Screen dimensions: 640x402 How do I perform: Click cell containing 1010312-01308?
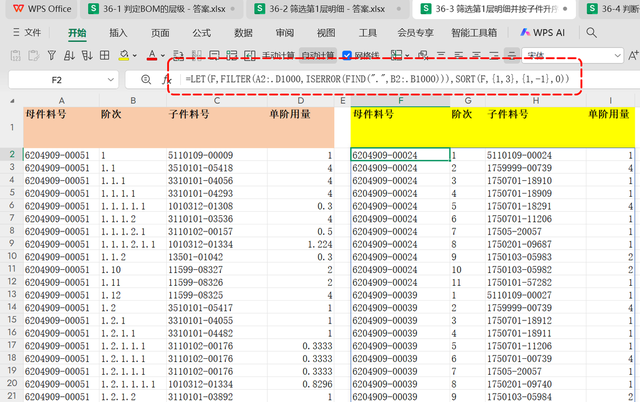217,206
